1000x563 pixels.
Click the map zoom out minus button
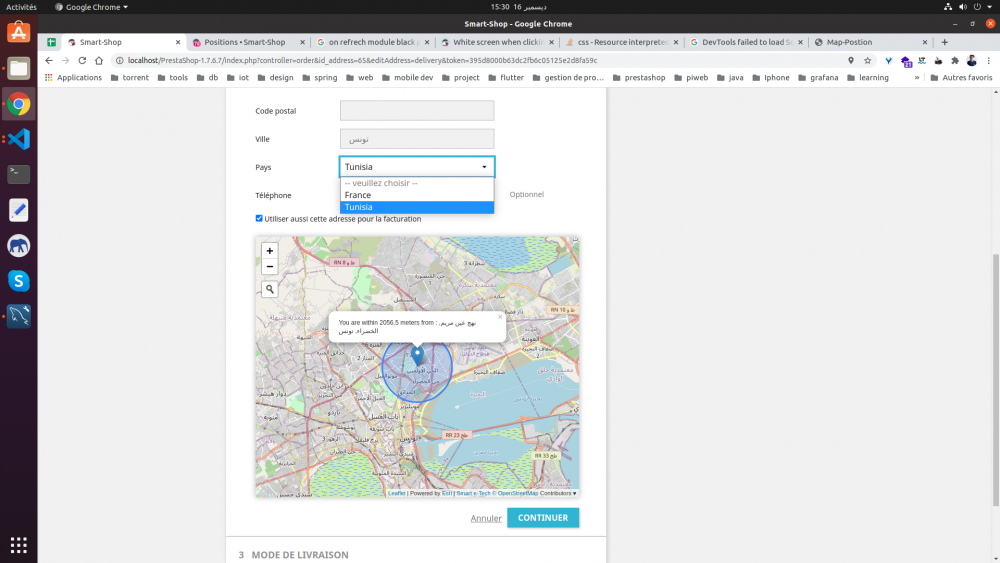269,267
